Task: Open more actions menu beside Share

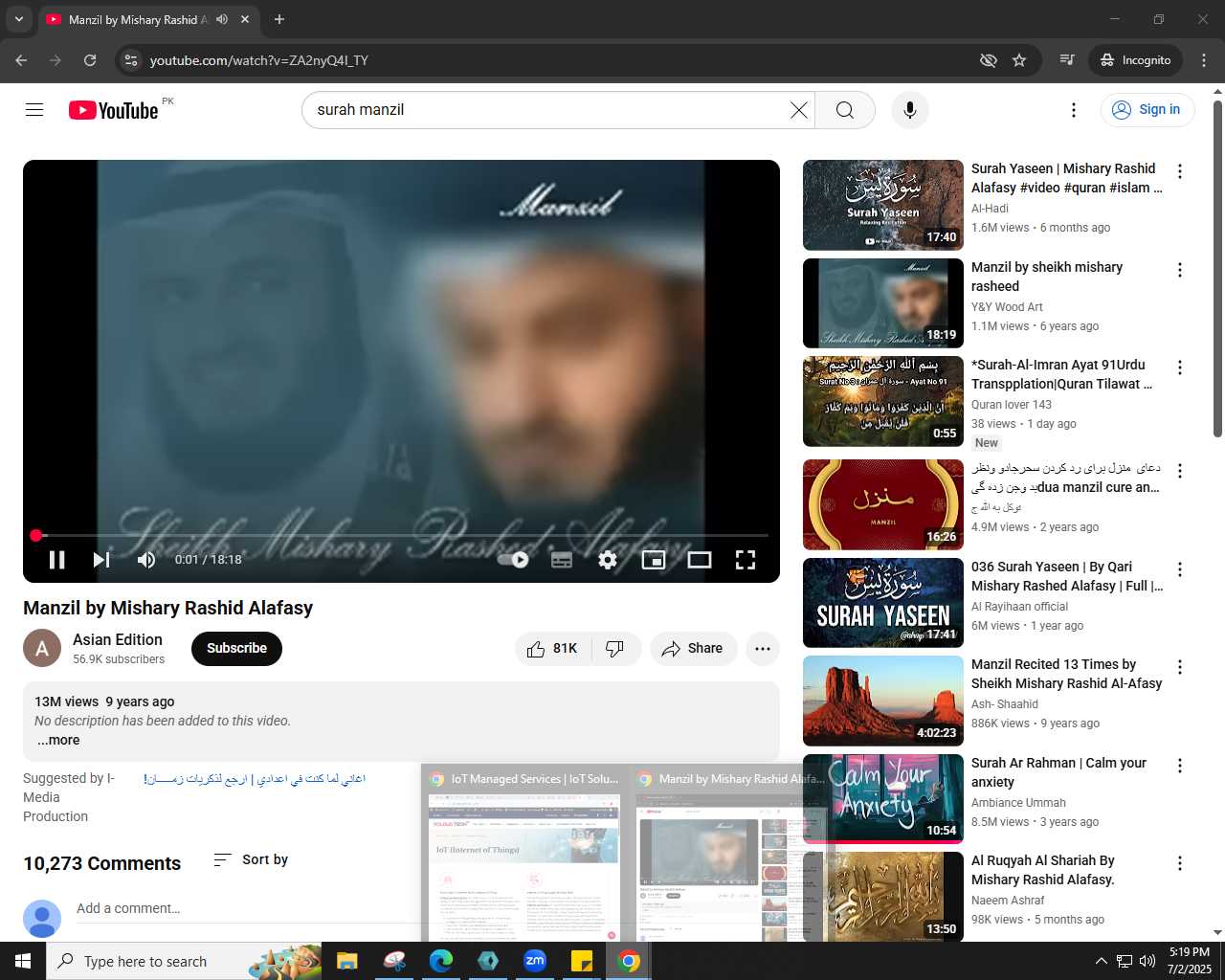Action: point(763,648)
